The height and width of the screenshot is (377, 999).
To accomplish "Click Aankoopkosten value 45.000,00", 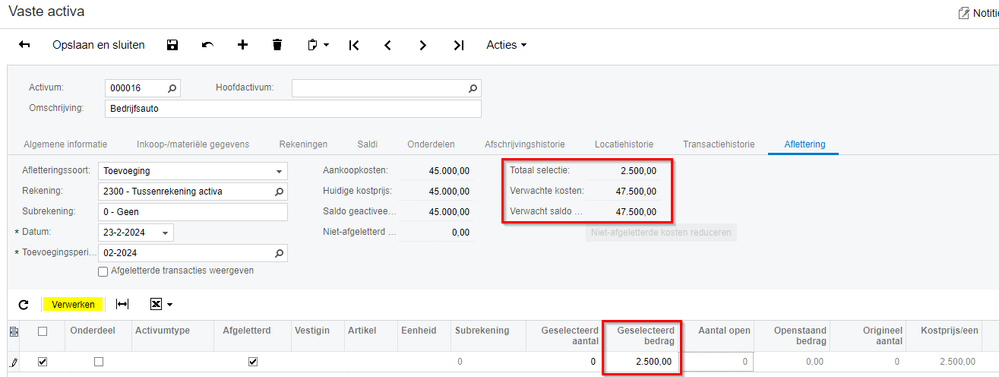I will tap(450, 171).
